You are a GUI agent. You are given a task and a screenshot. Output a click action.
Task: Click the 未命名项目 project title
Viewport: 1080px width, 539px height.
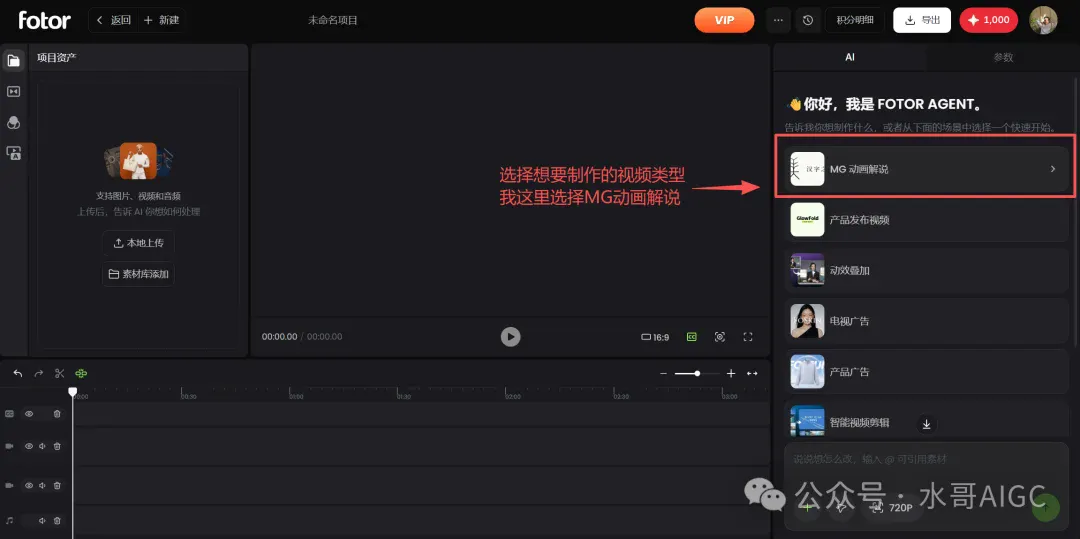(333, 20)
